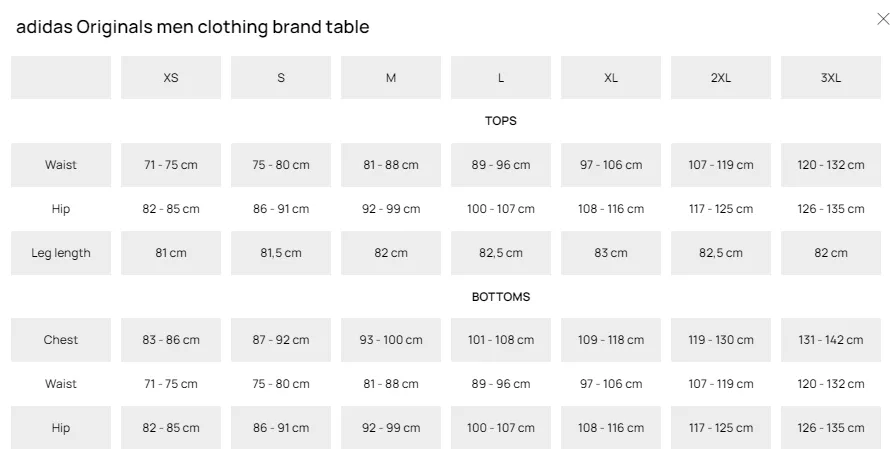Select the M size column header
The width and height of the screenshot is (890, 449).
(x=391, y=78)
